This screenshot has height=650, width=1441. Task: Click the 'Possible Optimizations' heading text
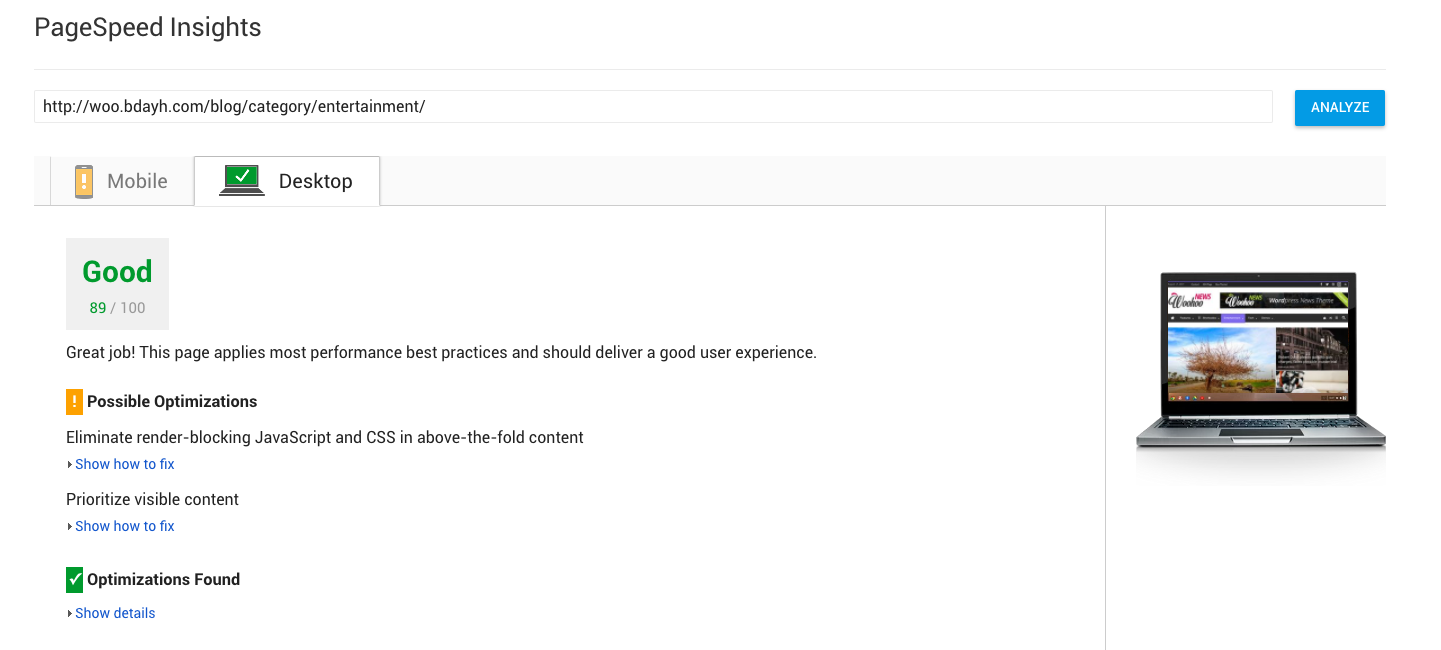coord(172,401)
